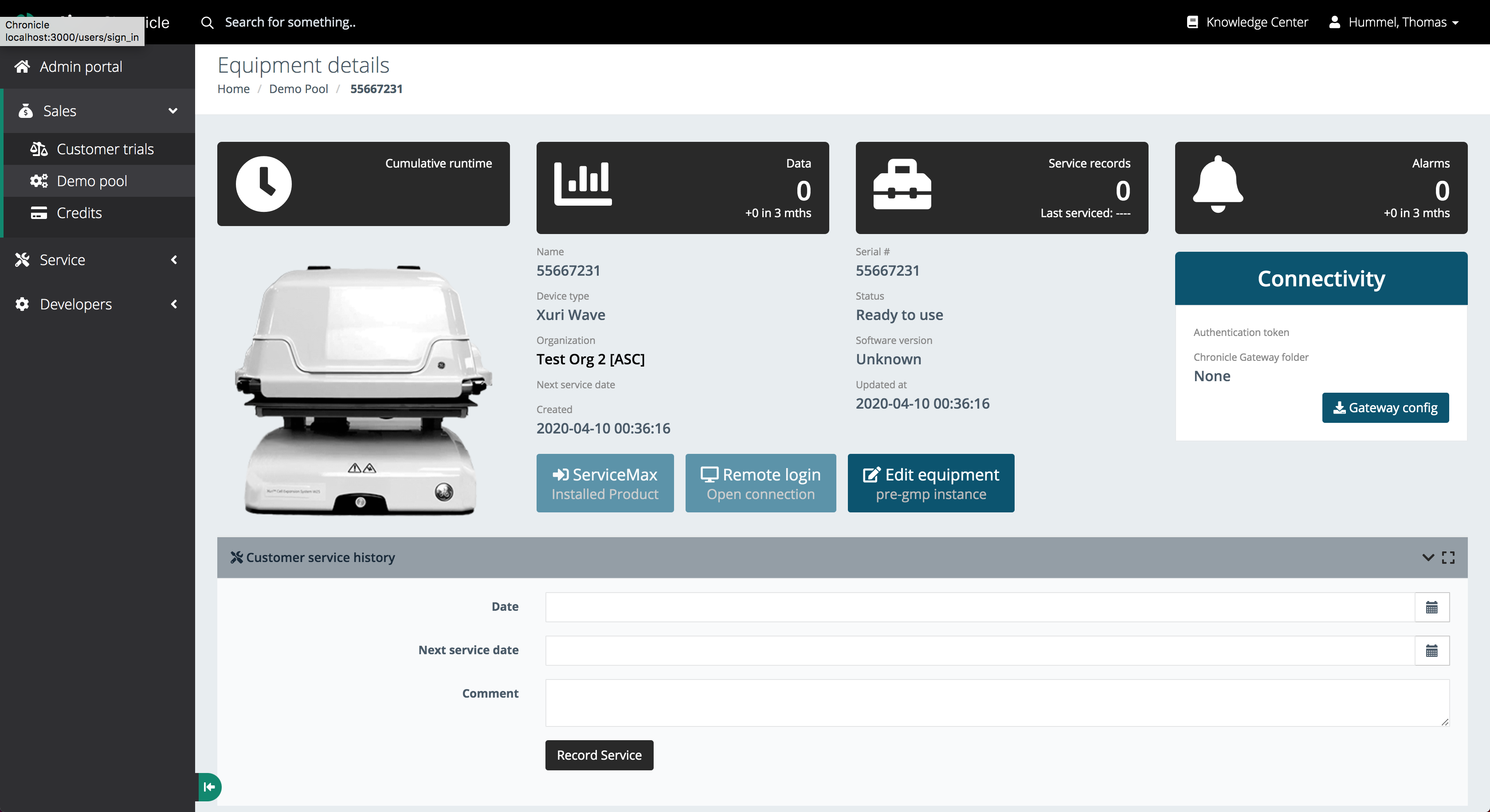
Task: Go to Credits menu item
Action: coord(78,213)
